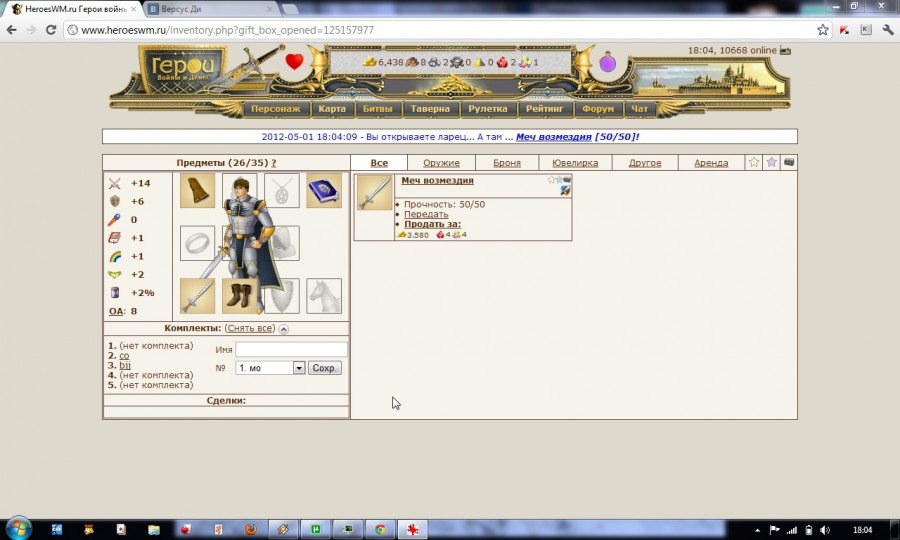Viewport: 900px width, 540px height.
Task: Click the Меч возмездия sword thumbnail
Action: click(374, 193)
